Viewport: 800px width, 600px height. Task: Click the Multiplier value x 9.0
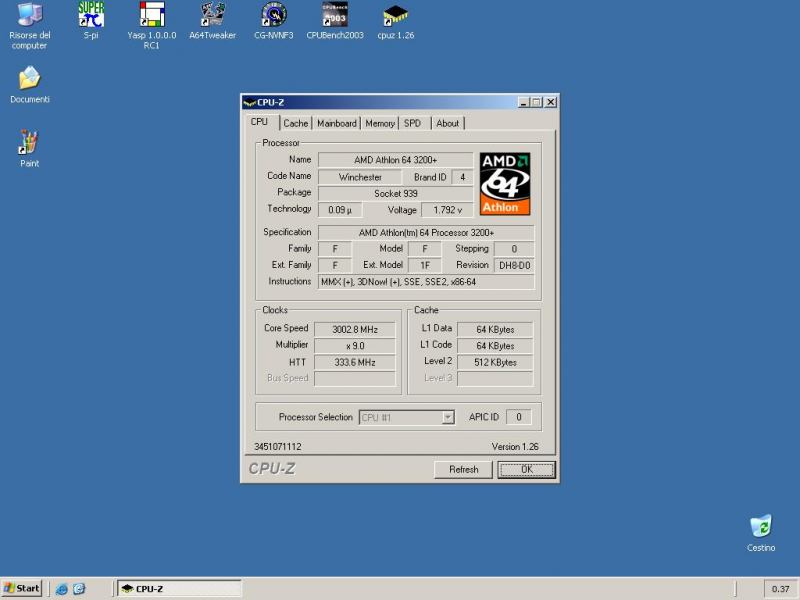coord(355,346)
